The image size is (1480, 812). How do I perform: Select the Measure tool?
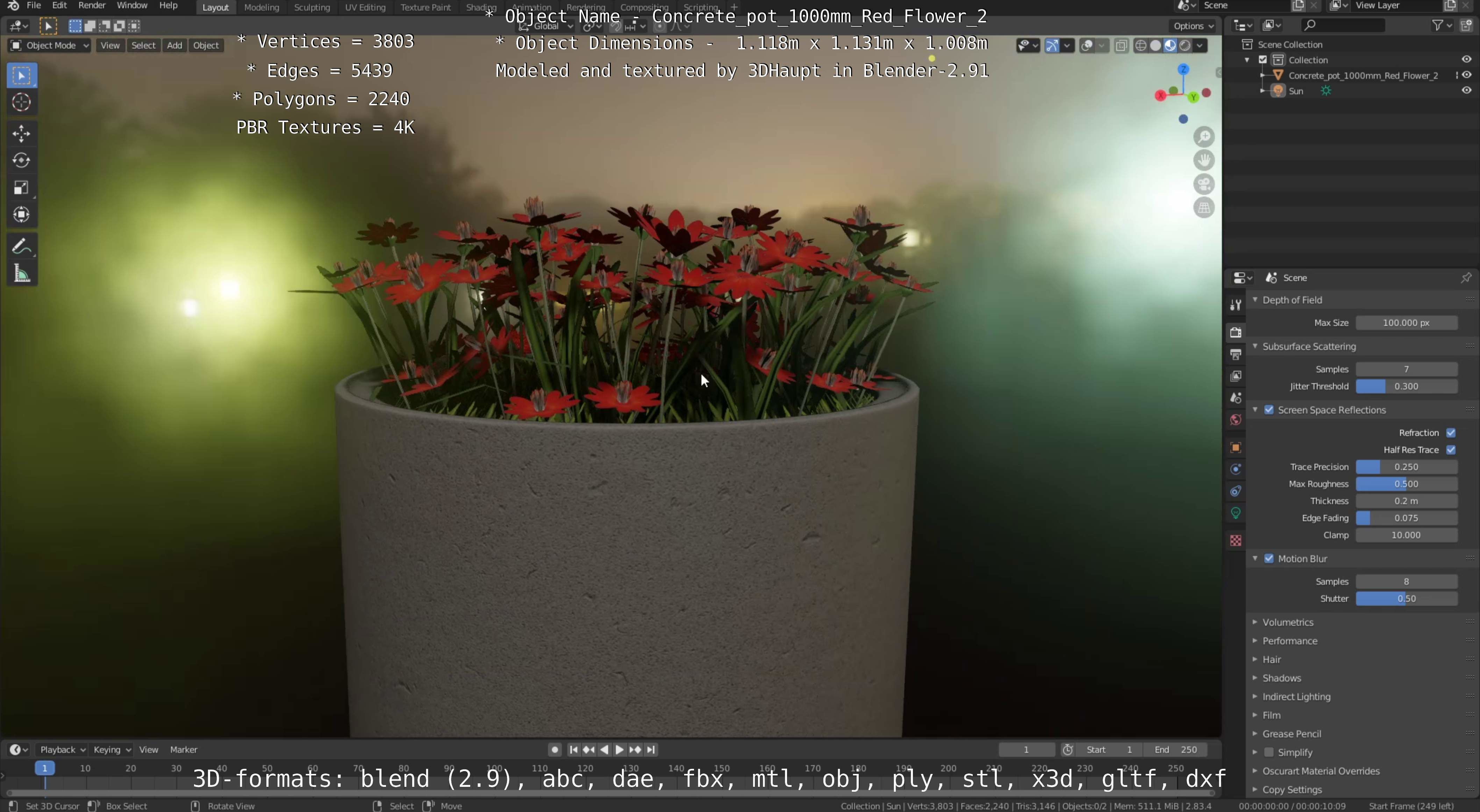pos(22,274)
